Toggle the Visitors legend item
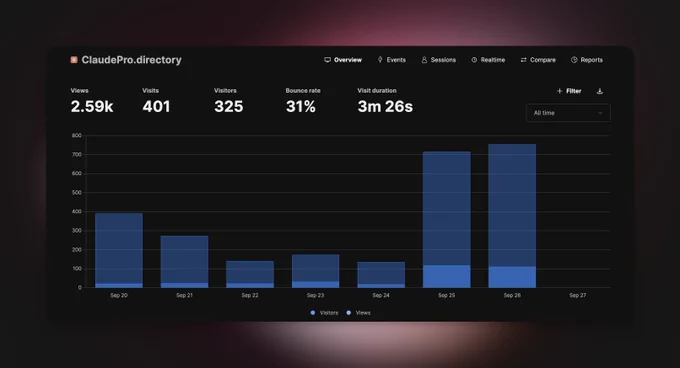The image size is (680, 368). click(324, 313)
